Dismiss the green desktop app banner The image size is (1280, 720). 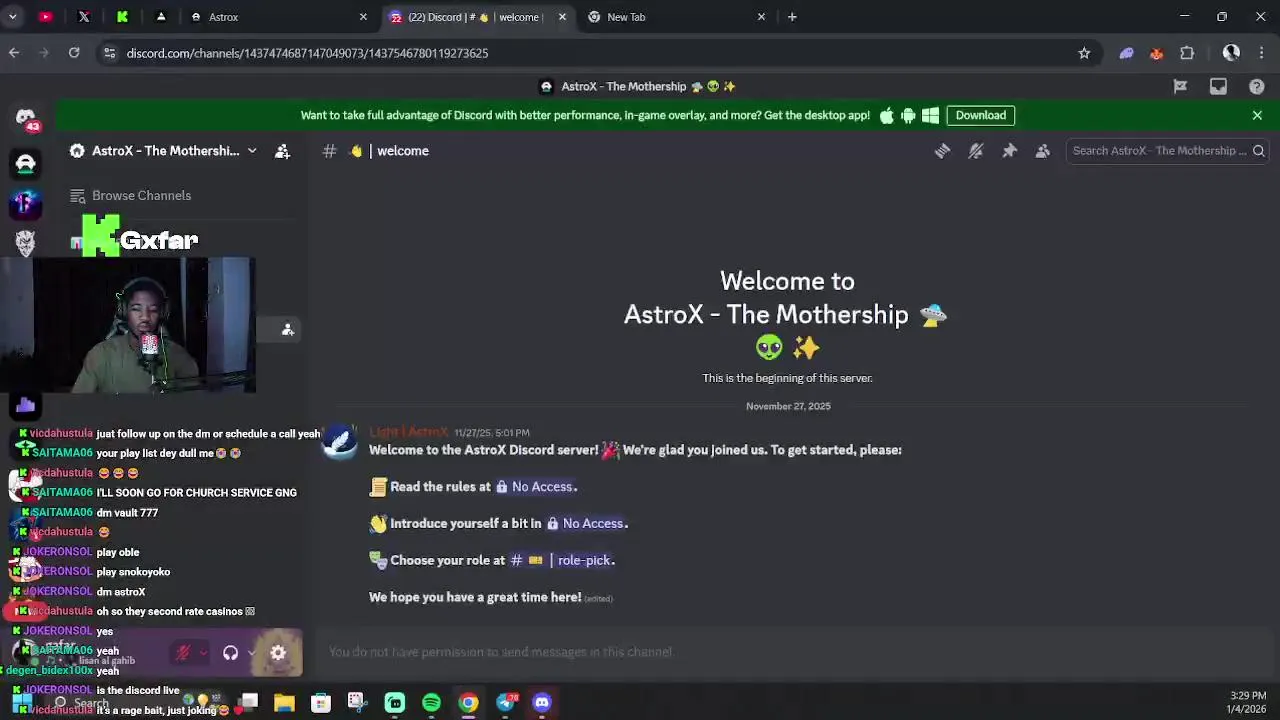[1257, 115]
